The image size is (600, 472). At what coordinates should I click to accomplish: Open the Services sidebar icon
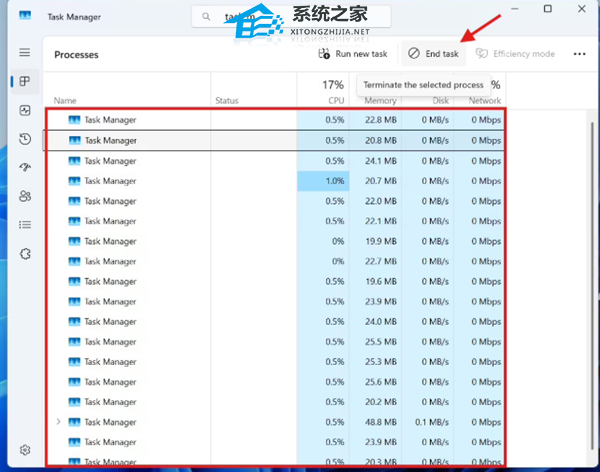[25, 253]
